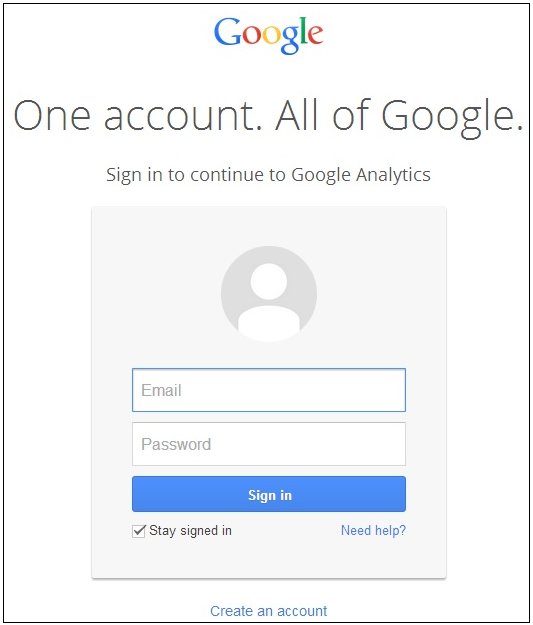Click the Google logo at top

268,35
